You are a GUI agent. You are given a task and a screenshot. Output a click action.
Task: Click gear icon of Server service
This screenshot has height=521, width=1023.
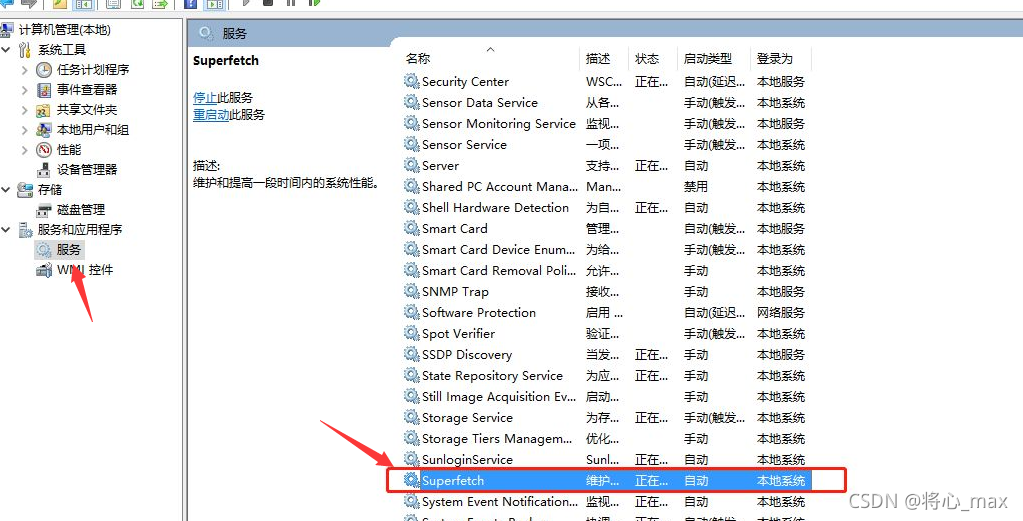[412, 166]
